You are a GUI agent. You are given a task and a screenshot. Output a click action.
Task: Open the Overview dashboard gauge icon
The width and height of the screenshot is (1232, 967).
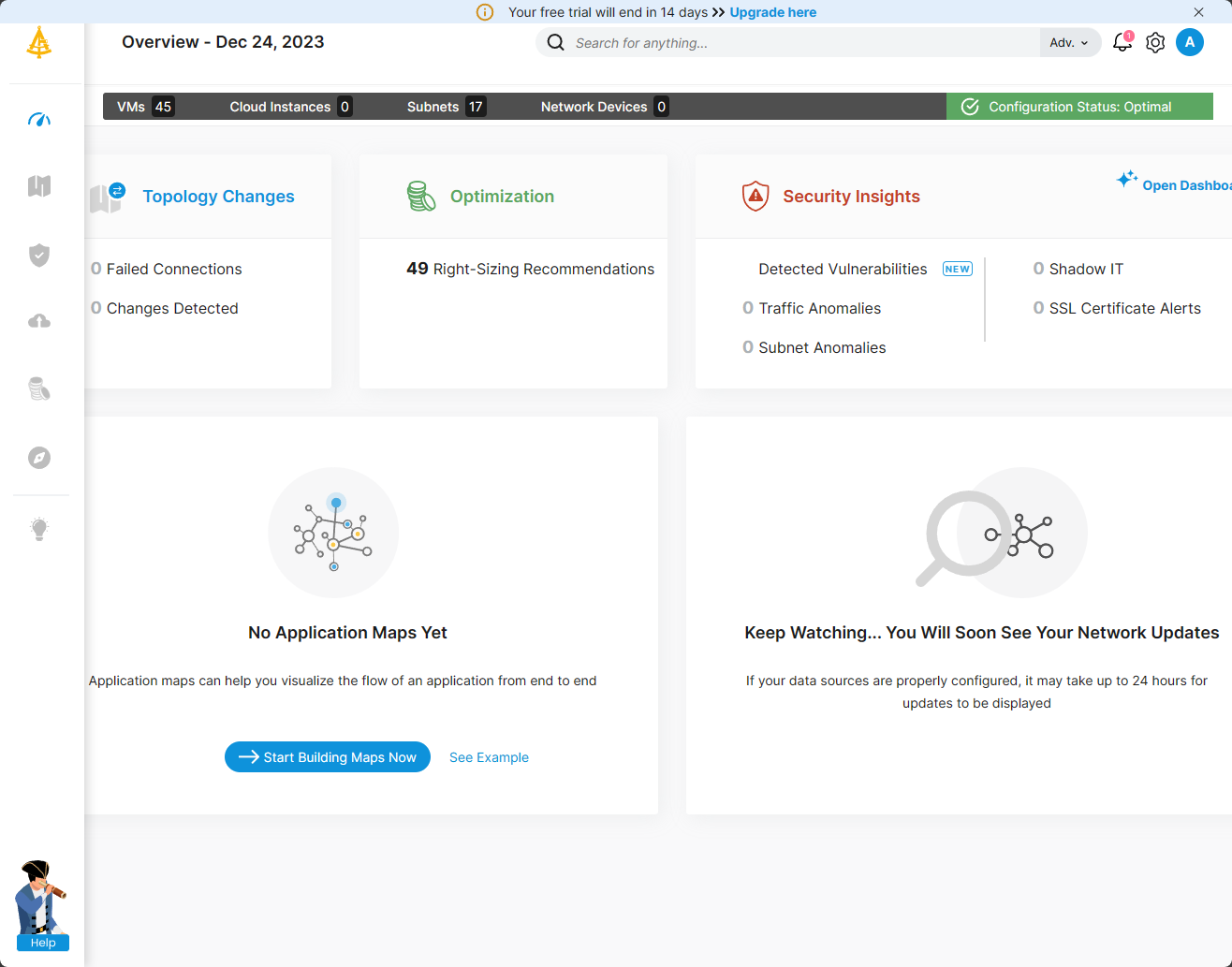coord(39,120)
